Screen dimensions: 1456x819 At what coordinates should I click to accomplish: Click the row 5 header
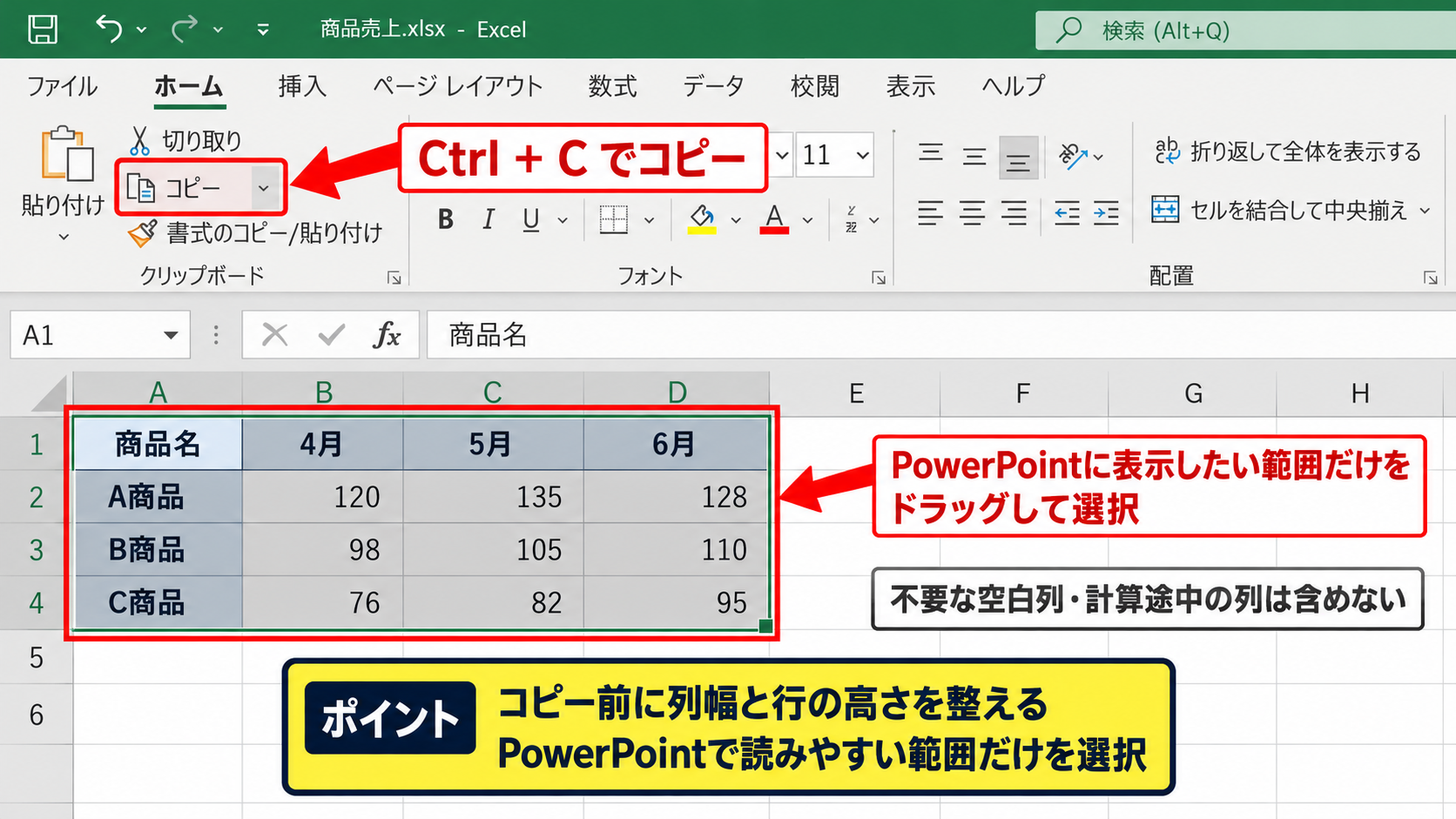36,657
